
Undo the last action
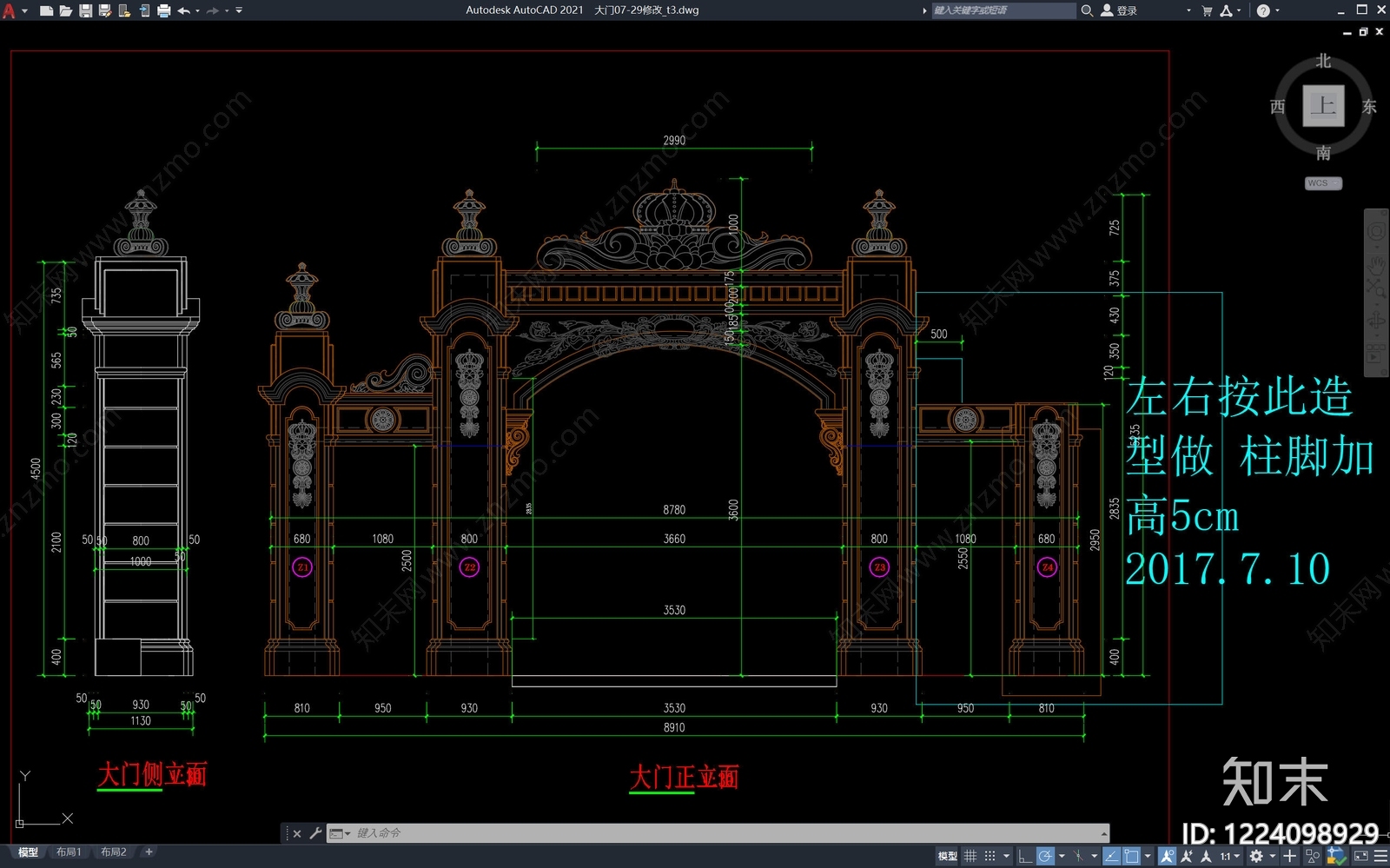tap(183, 11)
